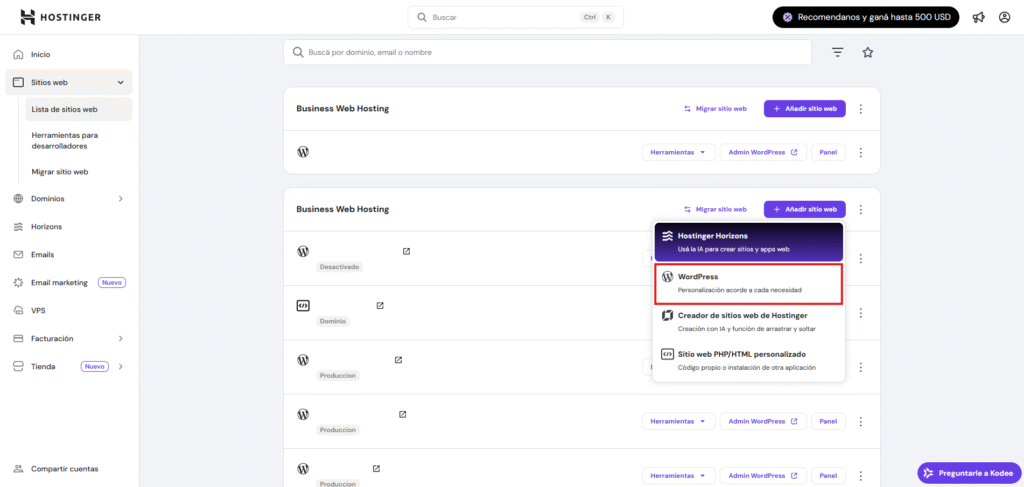Select Sitio web PHP/HTML personalizado option
Image resolution: width=1024 pixels, height=487 pixels.
tap(748, 360)
